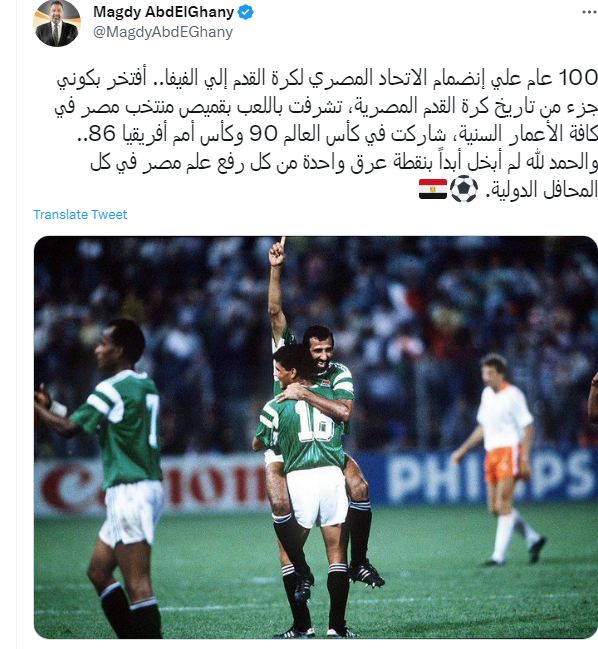This screenshot has width=598, height=649.
Task: Click the number 16 jersey in photo
Action: tap(315, 423)
